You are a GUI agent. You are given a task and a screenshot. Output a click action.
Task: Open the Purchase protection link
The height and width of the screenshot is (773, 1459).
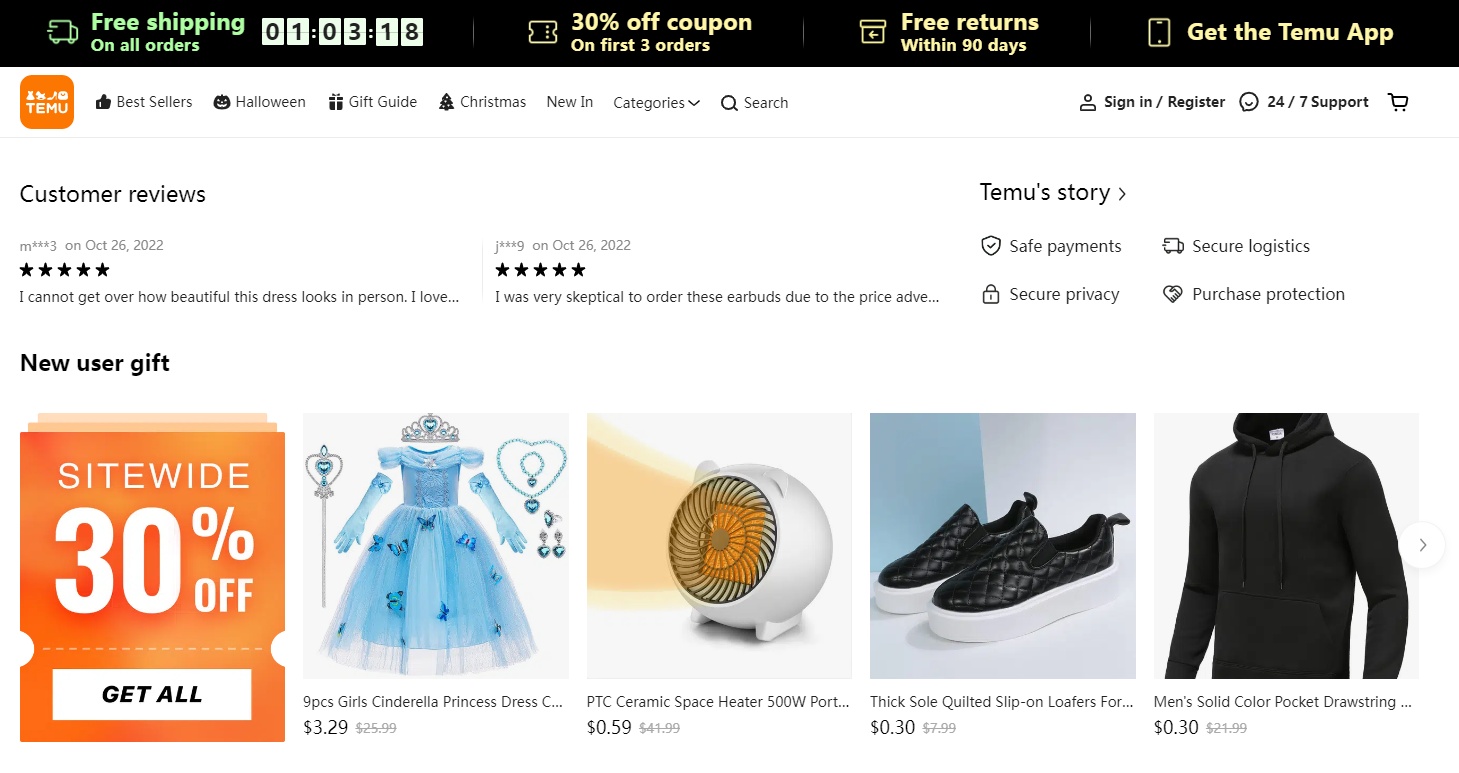coord(1253,294)
